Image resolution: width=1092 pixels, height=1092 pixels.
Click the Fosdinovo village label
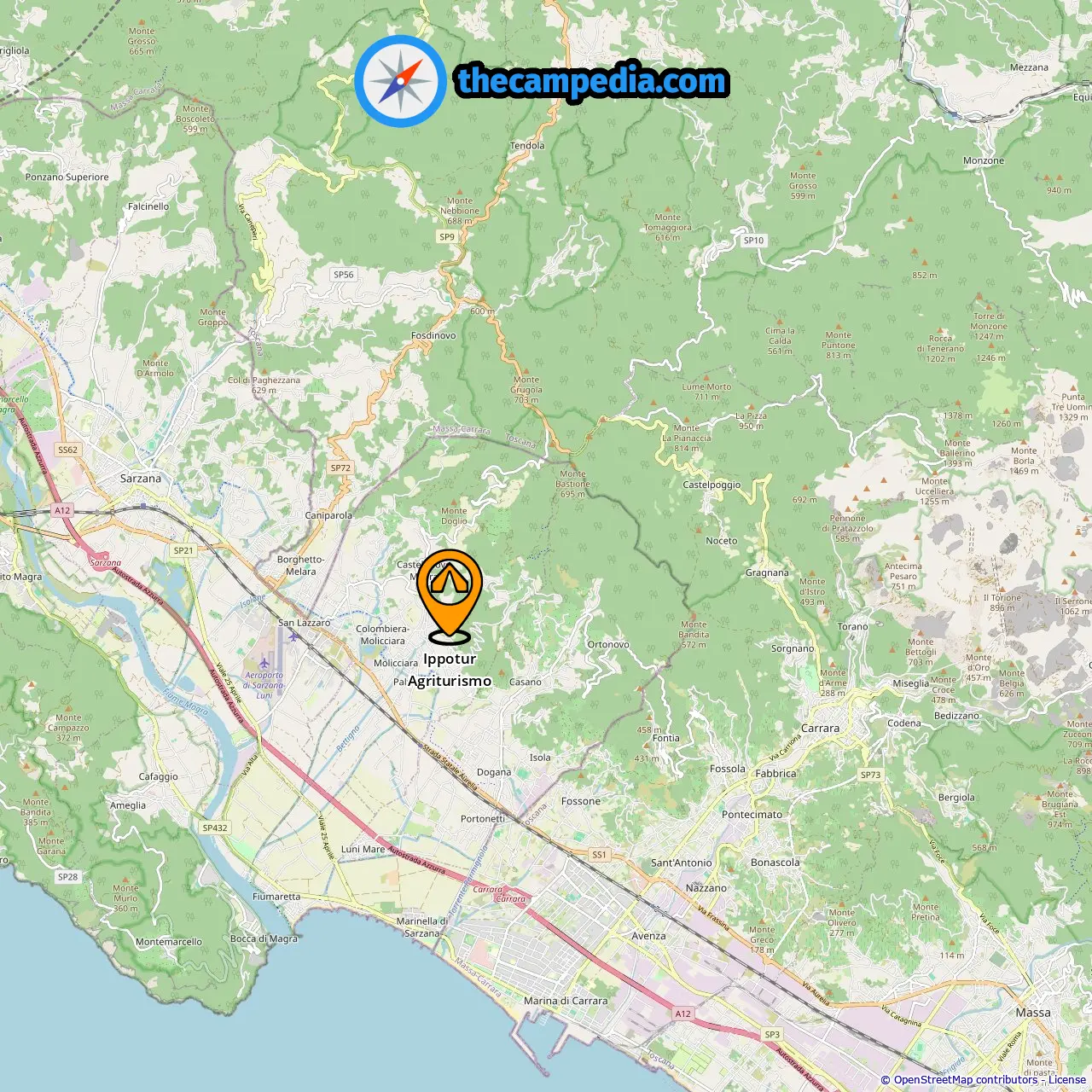click(433, 335)
